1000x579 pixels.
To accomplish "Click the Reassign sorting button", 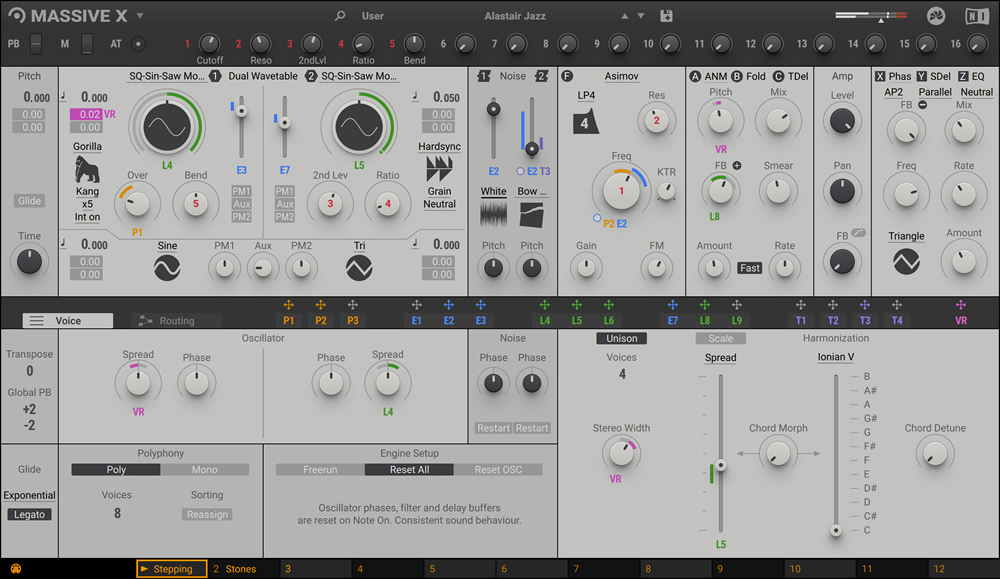I will point(207,515).
